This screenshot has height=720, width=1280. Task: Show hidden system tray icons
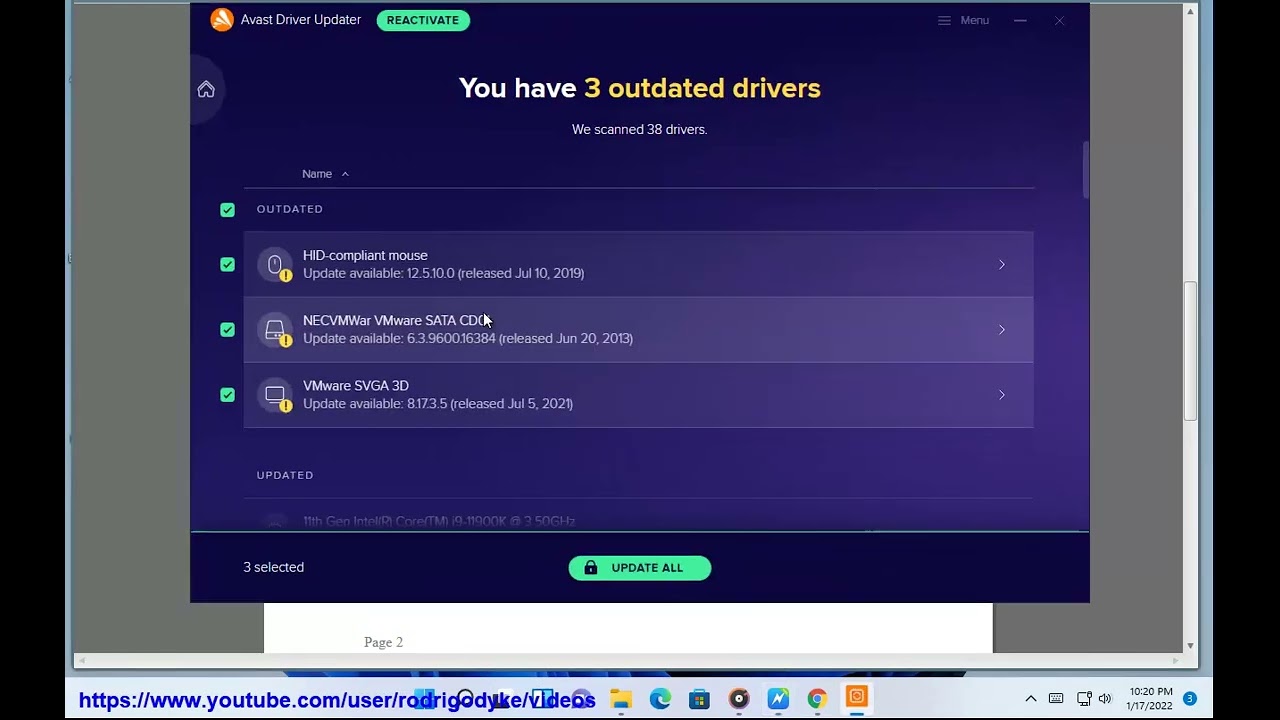click(x=1031, y=699)
